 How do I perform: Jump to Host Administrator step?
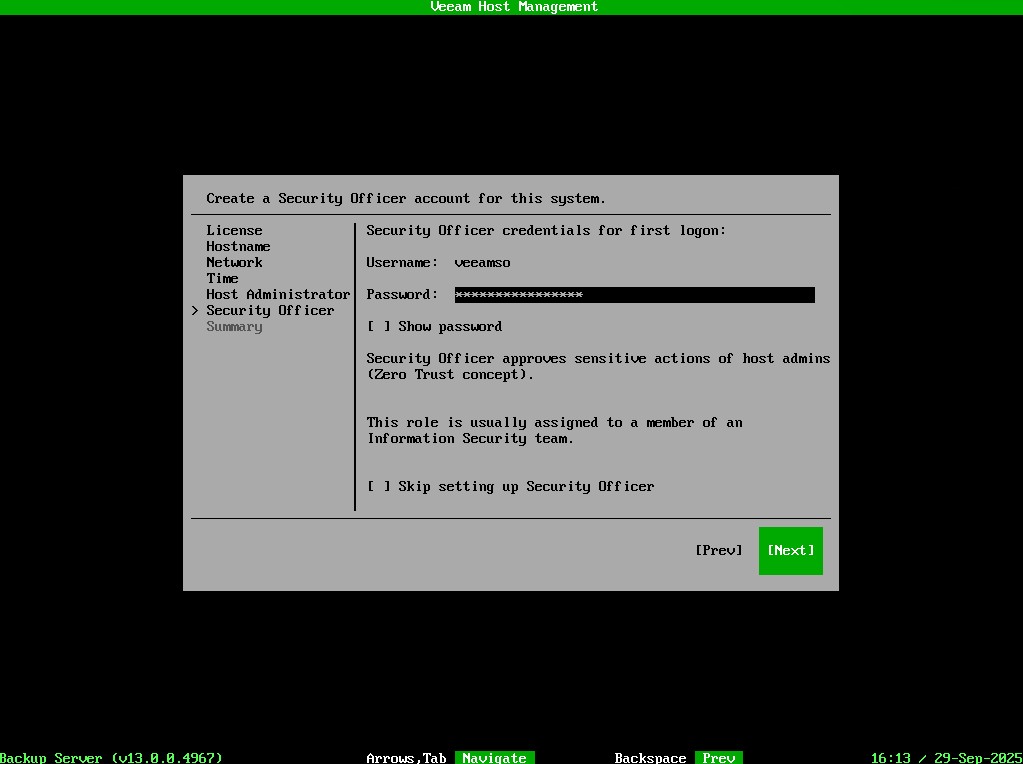[x=278, y=294]
